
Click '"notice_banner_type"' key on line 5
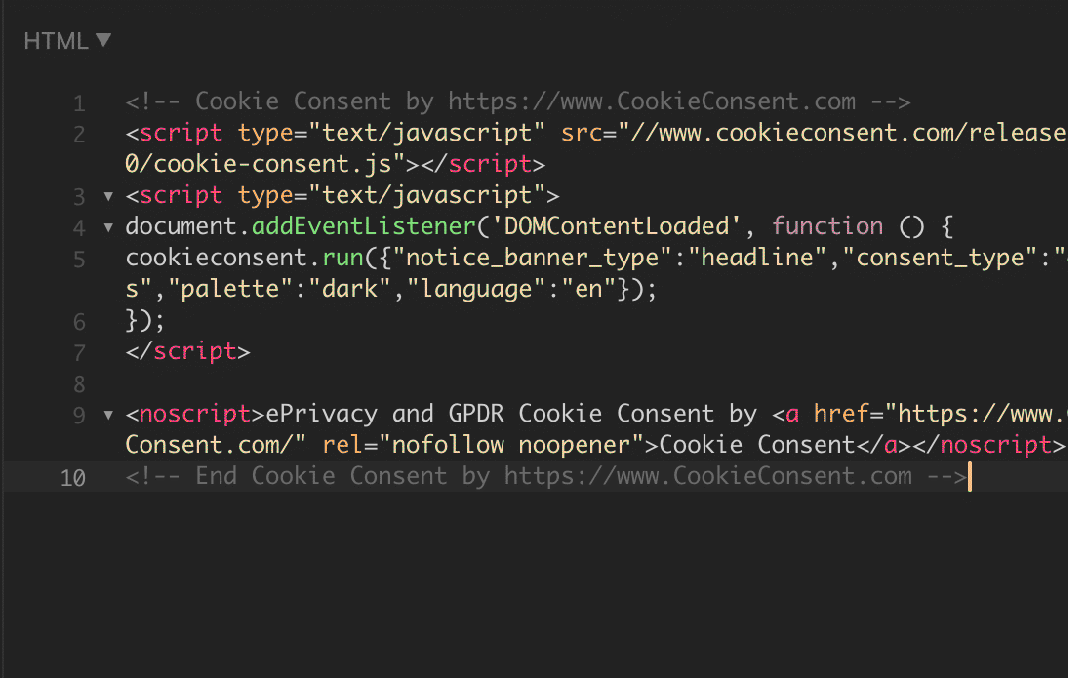click(x=533, y=258)
